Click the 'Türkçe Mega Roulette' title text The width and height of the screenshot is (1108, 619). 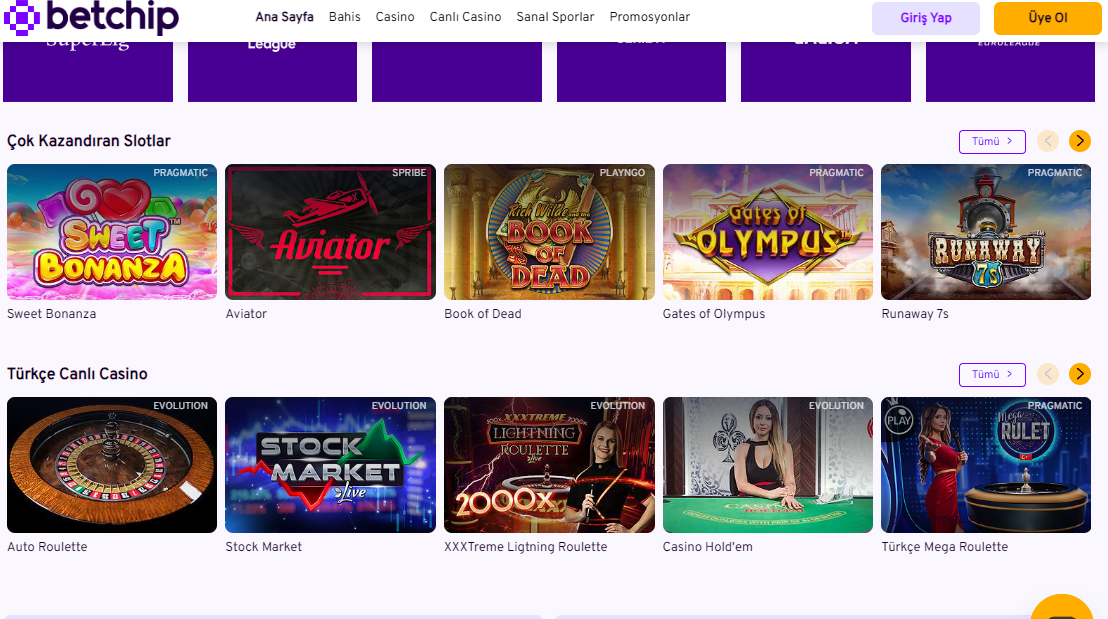click(x=945, y=547)
